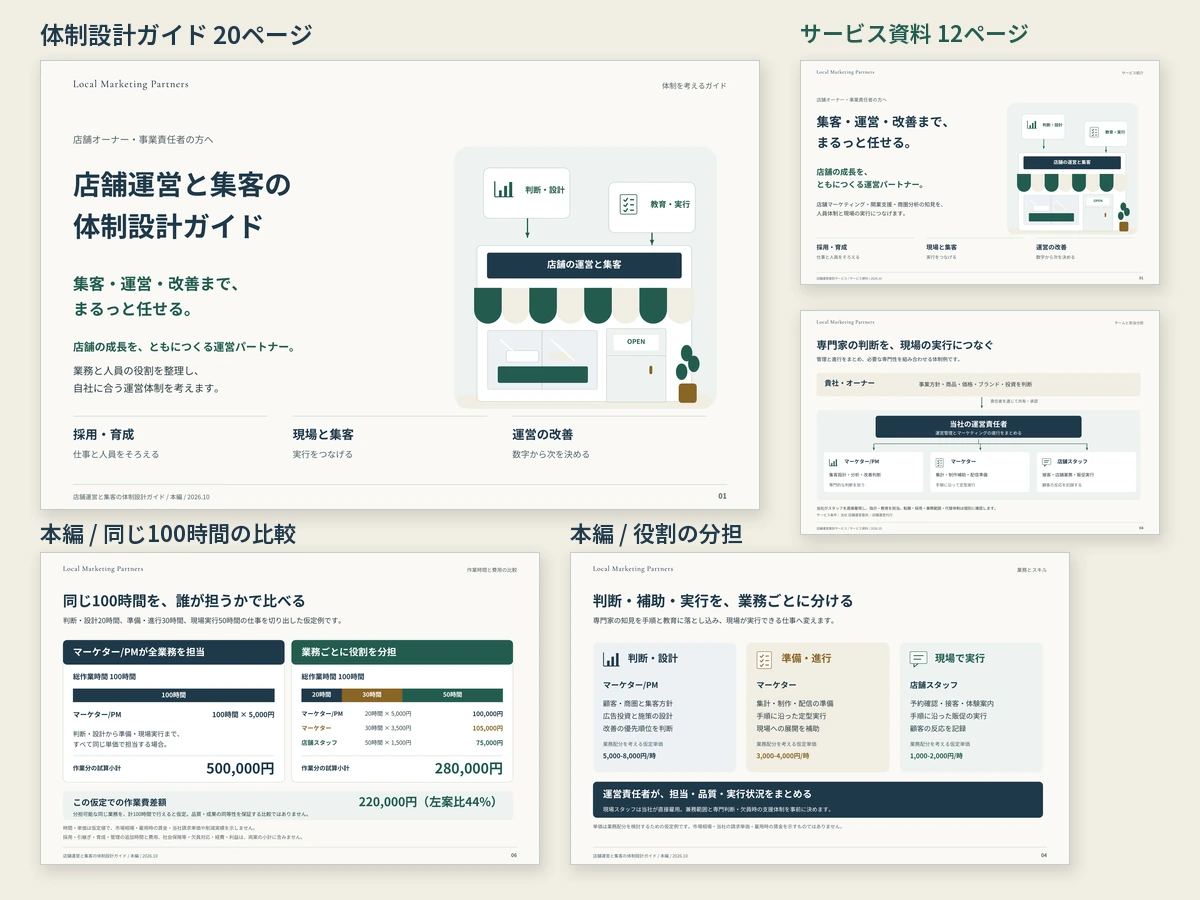Viewport: 1200px width, 900px height.
Task: Click the 500,000円 subtotal
Action: pyautogui.click(x=240, y=768)
